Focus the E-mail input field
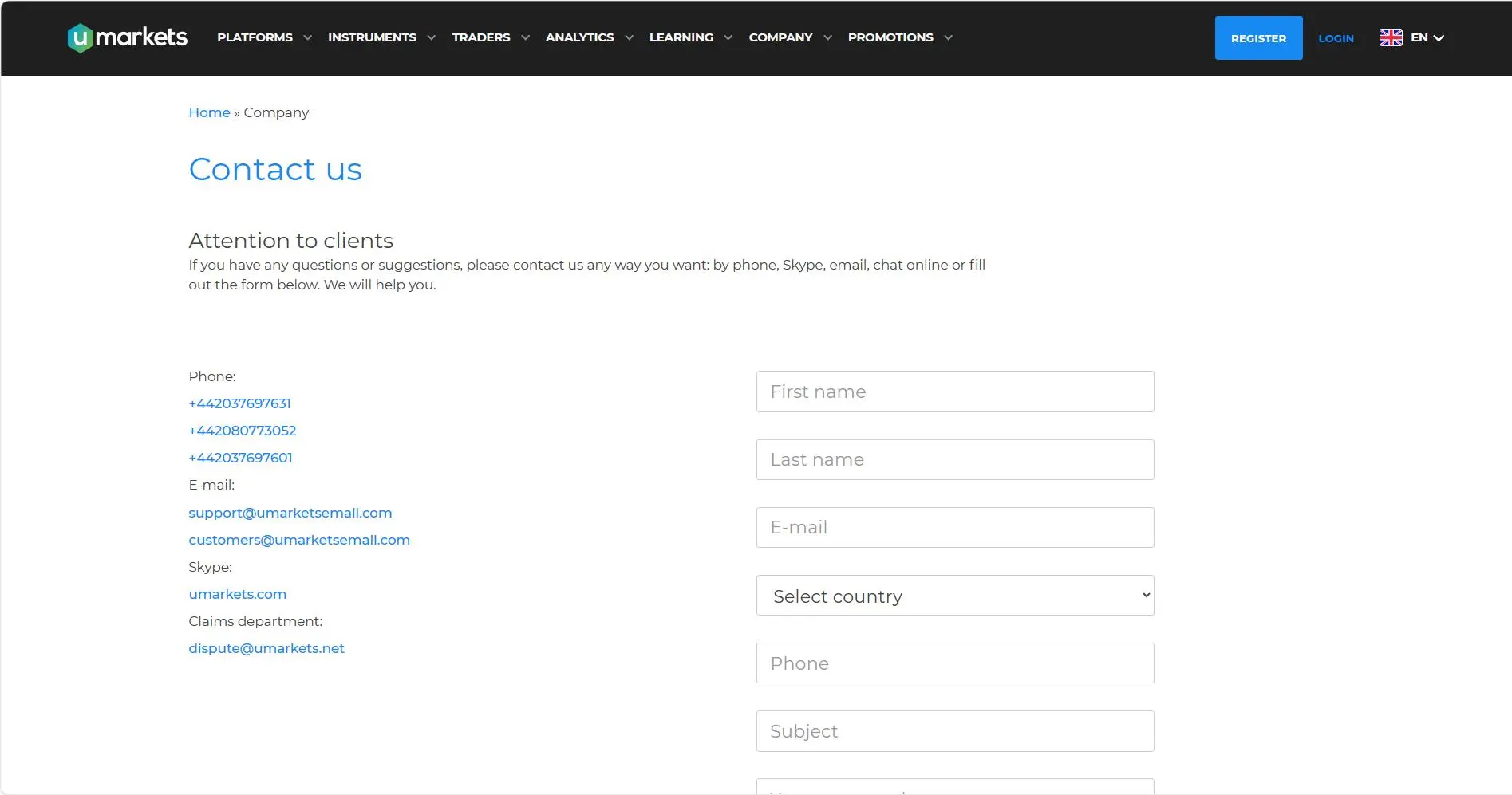Screen dimensions: 1512x795 (x=955, y=527)
